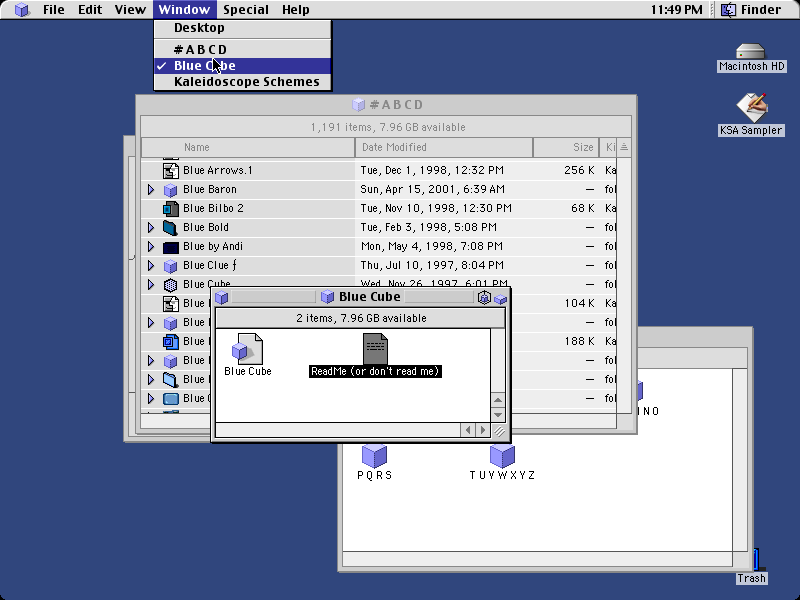Open the File menu
The width and height of the screenshot is (800, 600).
(x=54, y=10)
